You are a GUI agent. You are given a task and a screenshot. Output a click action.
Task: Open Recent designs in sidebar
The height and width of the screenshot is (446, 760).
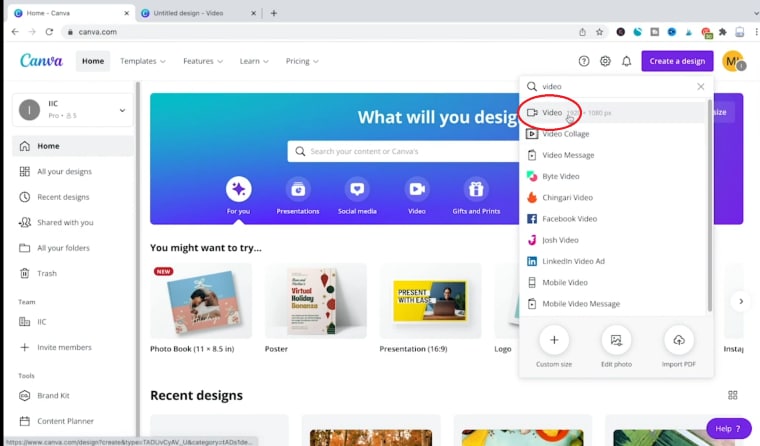pos(73,197)
